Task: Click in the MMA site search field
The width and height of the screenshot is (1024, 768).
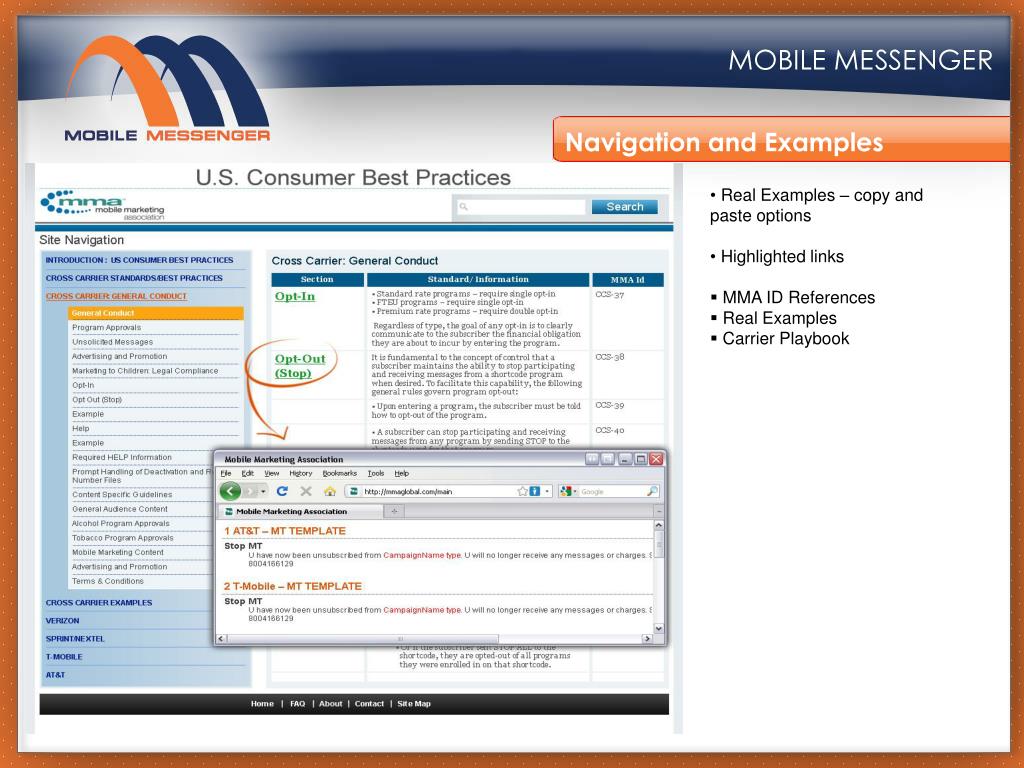Action: pos(520,207)
